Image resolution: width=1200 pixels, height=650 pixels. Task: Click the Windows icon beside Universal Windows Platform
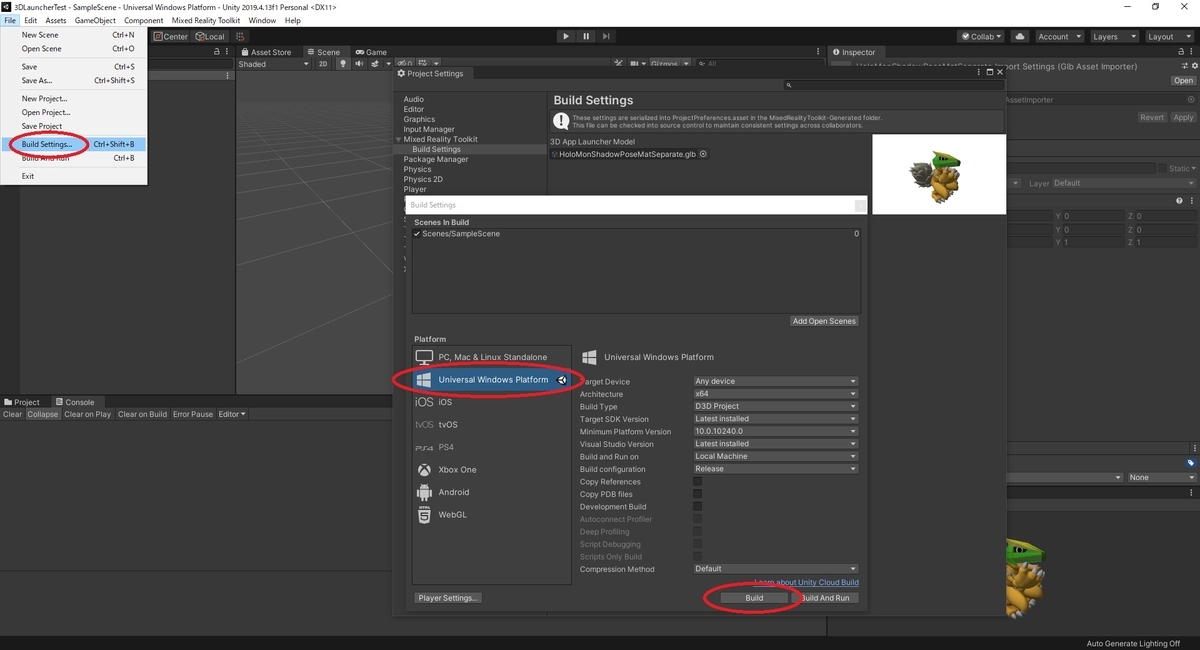coord(424,380)
